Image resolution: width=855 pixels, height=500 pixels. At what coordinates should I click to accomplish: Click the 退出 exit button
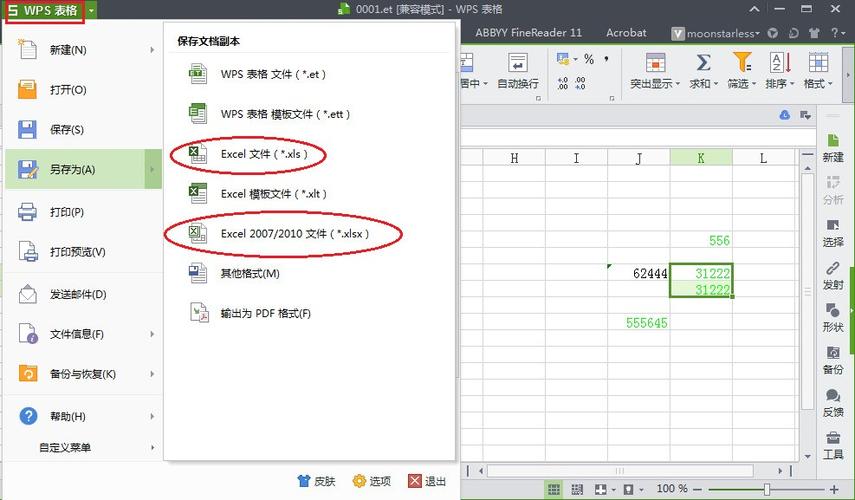[428, 481]
